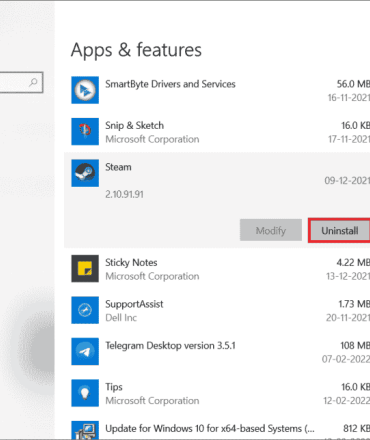Viewport: 370px width, 440px height.
Task: Click Microsoft Corporation under Sticky Notes
Action: pyautogui.click(x=152, y=276)
